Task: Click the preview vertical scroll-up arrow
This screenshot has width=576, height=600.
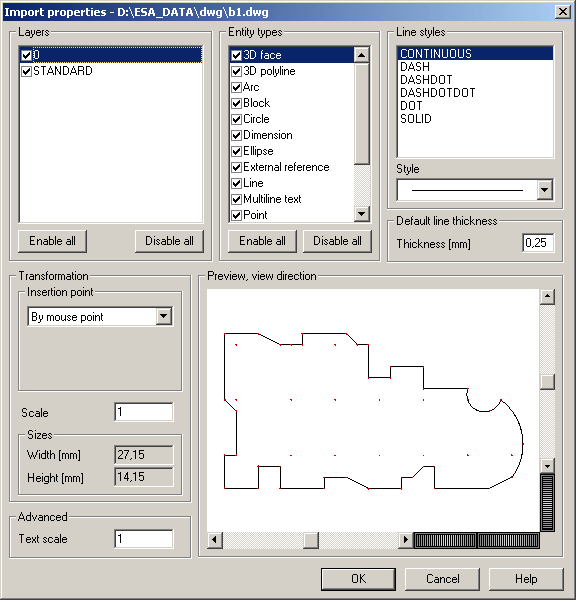Action: coord(547,297)
